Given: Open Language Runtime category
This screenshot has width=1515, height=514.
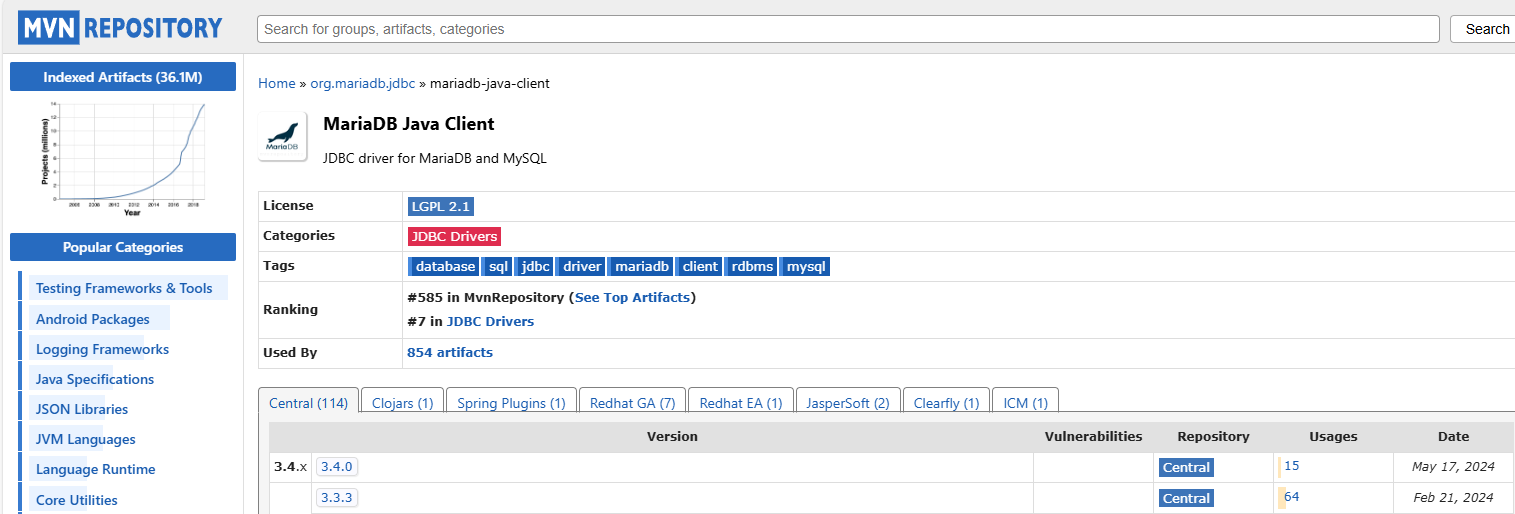Looking at the screenshot, I should (95, 469).
